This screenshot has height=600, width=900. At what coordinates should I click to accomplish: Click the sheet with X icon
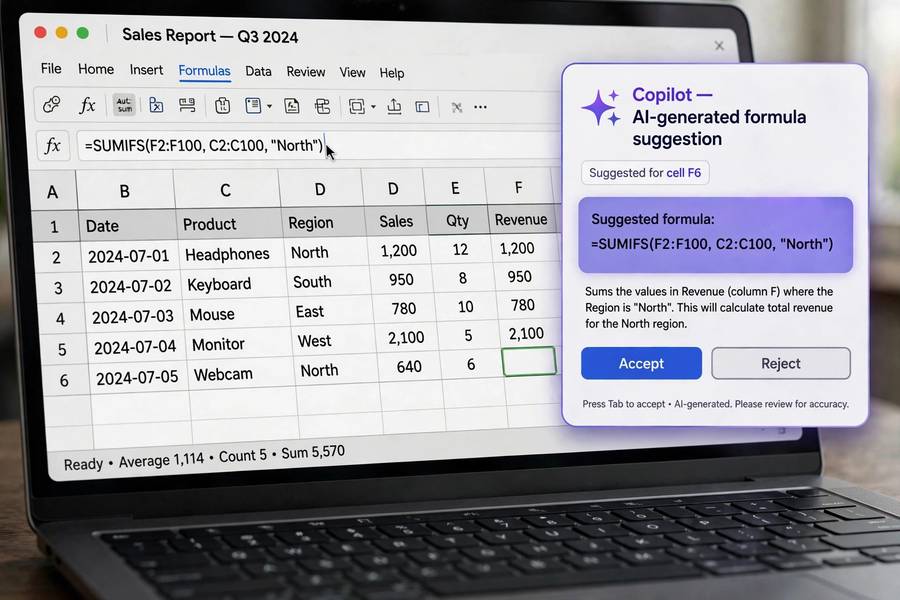(x=156, y=105)
